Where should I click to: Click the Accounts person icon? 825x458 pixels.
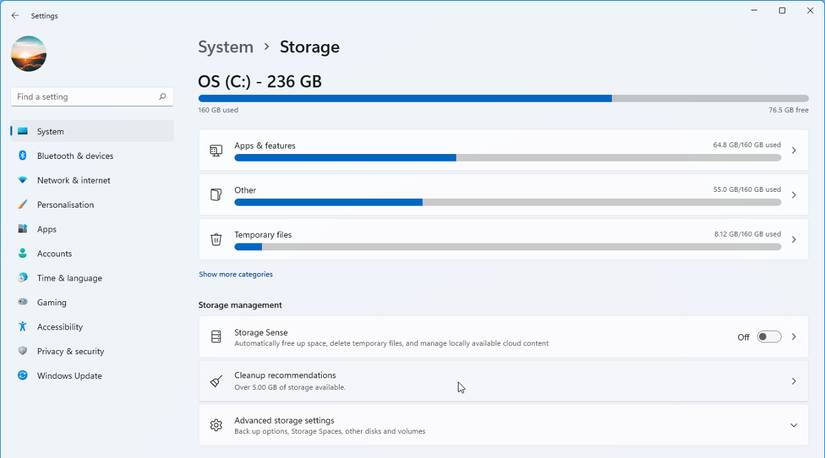click(23, 253)
